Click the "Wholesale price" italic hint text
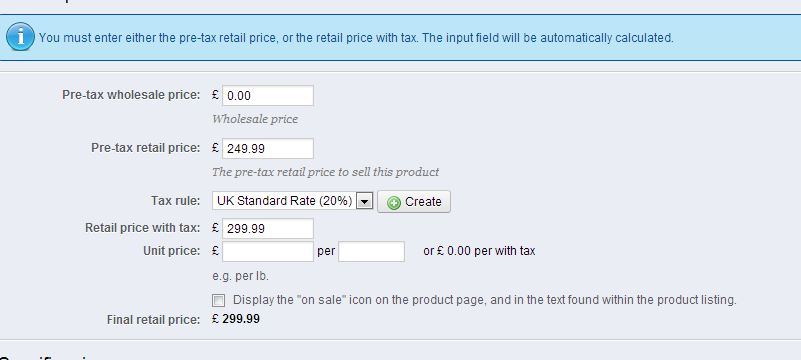Image resolution: width=801 pixels, height=360 pixels. coord(255,119)
